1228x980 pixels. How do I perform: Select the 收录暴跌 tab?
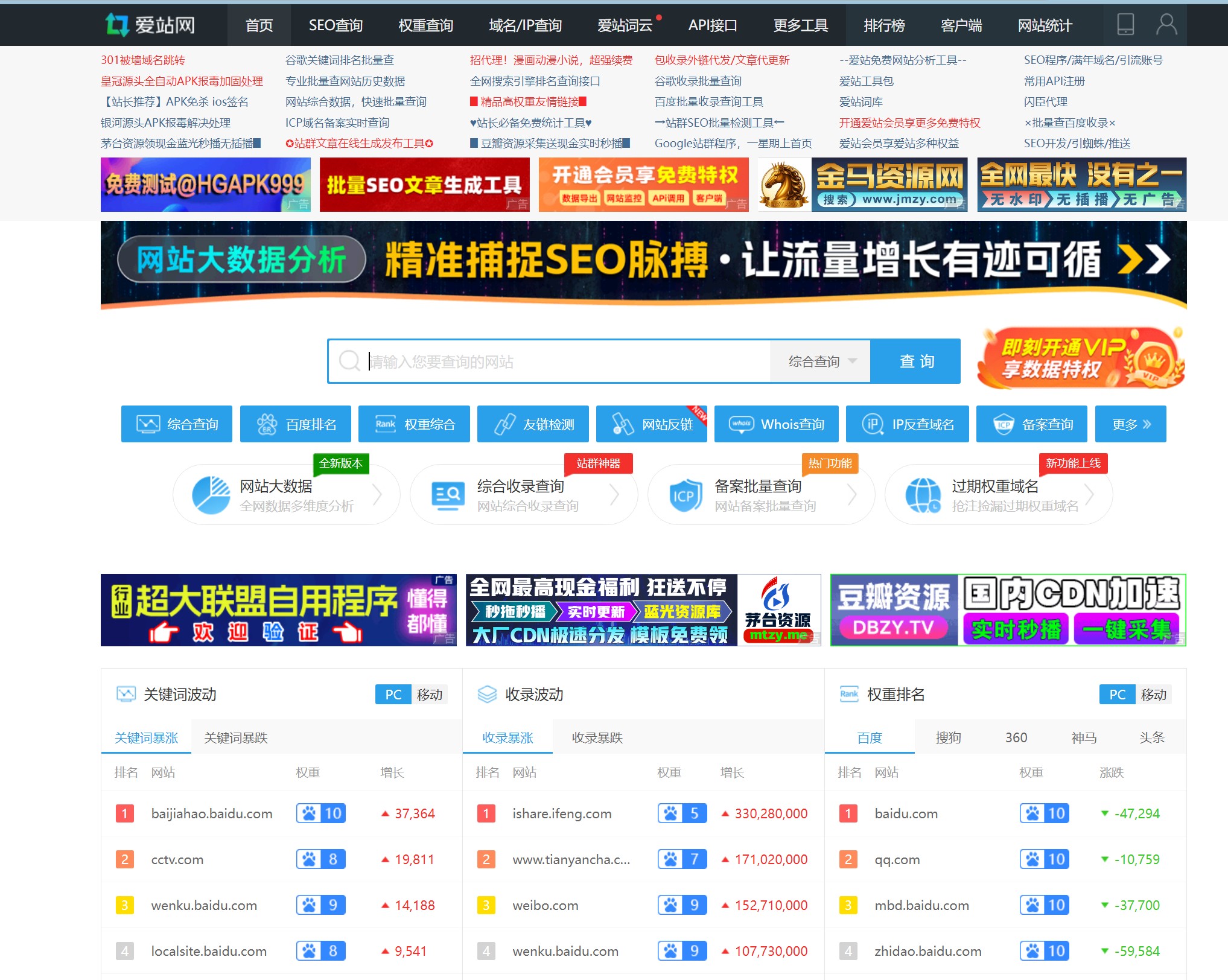coord(597,737)
